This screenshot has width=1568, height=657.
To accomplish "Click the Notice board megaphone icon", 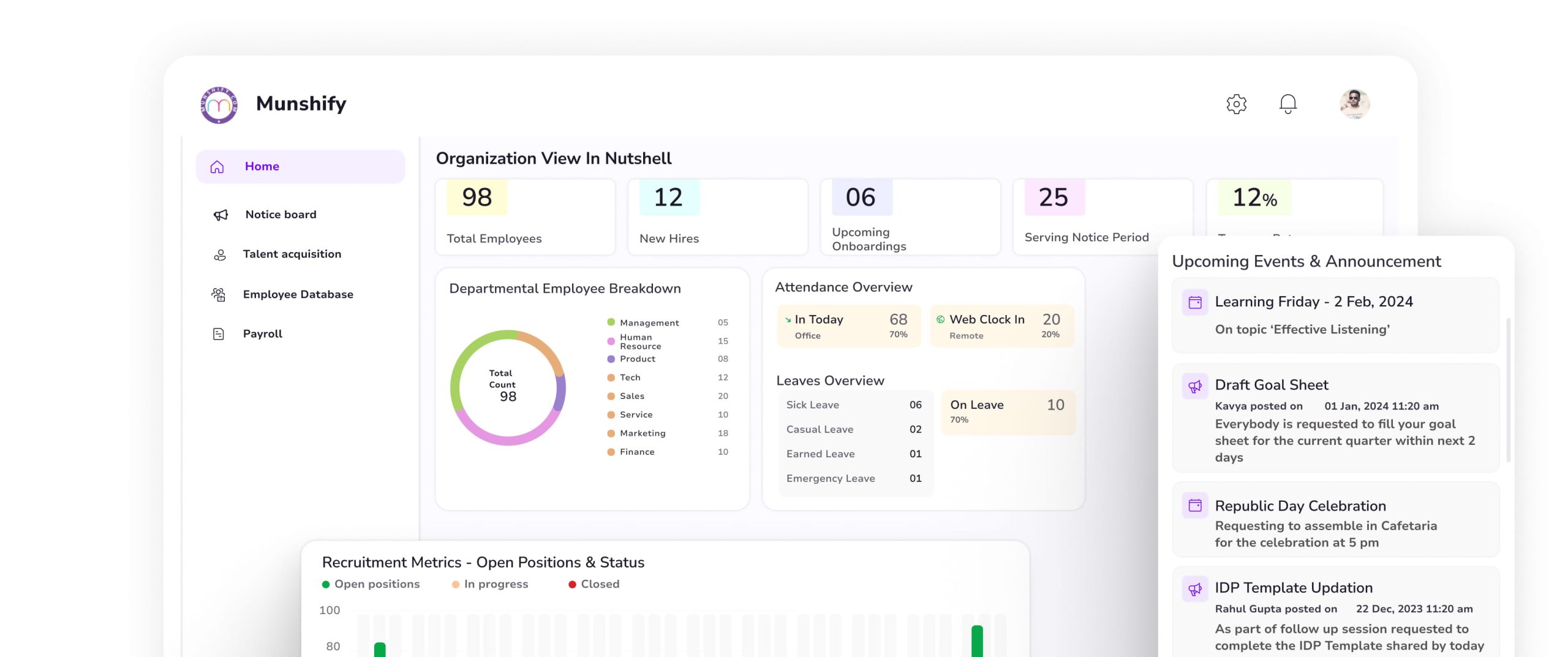I will pos(221,215).
